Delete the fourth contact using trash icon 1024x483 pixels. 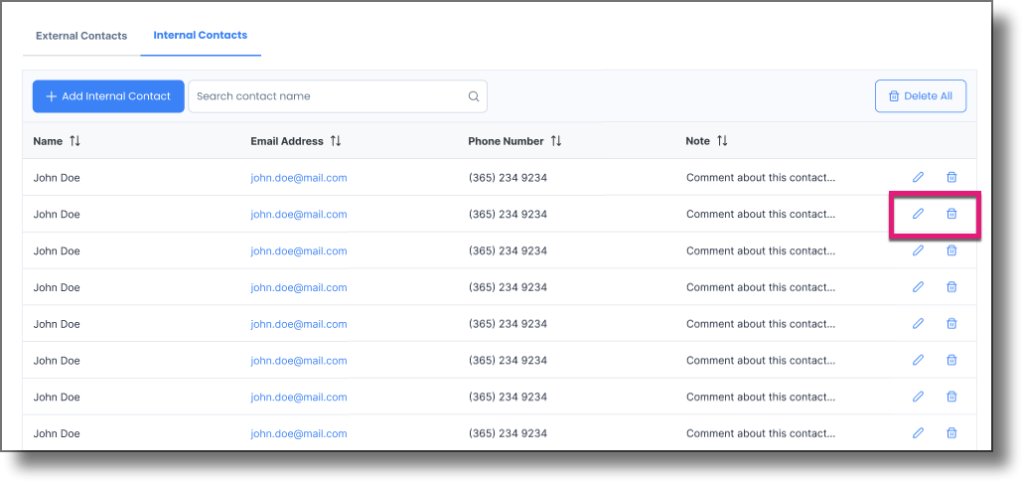[x=952, y=287]
